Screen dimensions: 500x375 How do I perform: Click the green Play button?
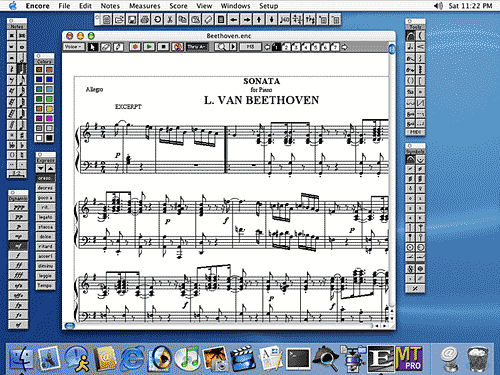(149, 47)
